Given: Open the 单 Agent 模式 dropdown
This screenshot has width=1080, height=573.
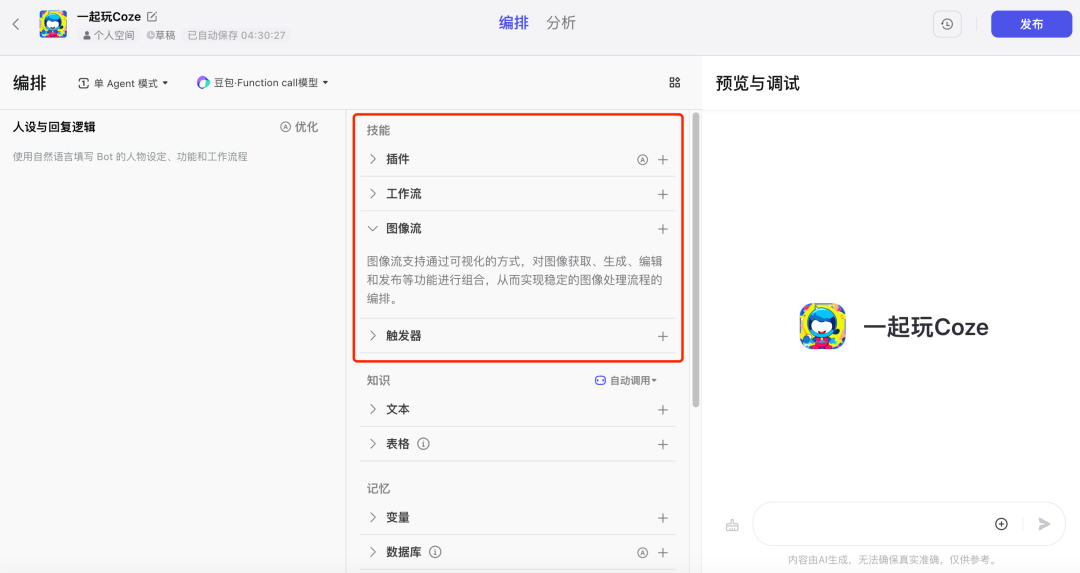Looking at the screenshot, I should click(123, 83).
